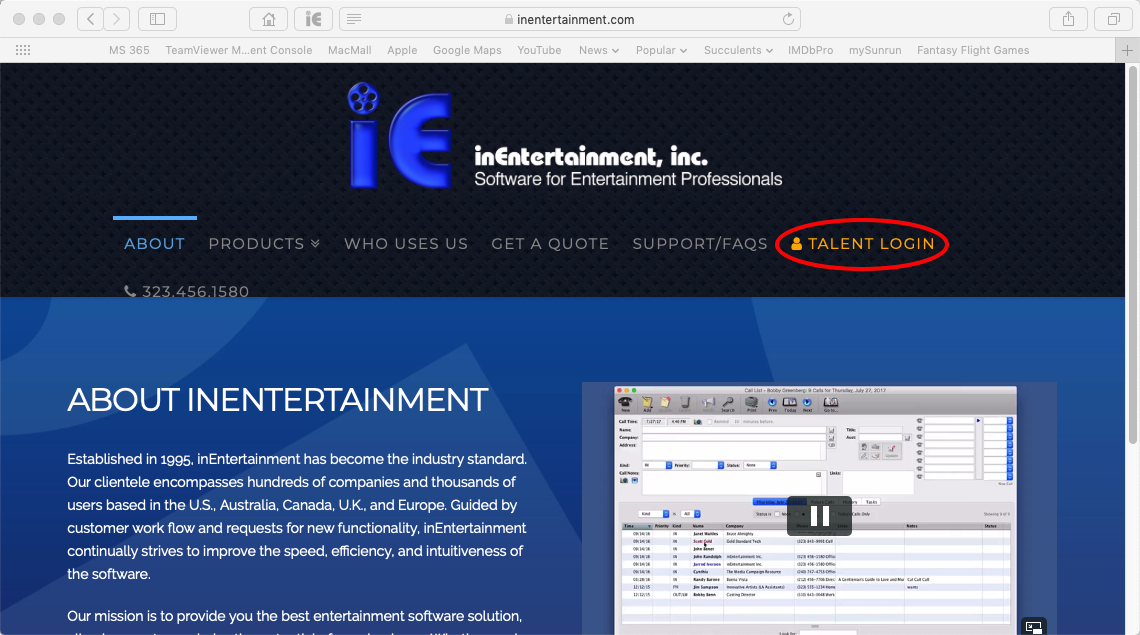The image size is (1140, 635).
Task: Open Who Uses Us nav item
Action: [406, 244]
